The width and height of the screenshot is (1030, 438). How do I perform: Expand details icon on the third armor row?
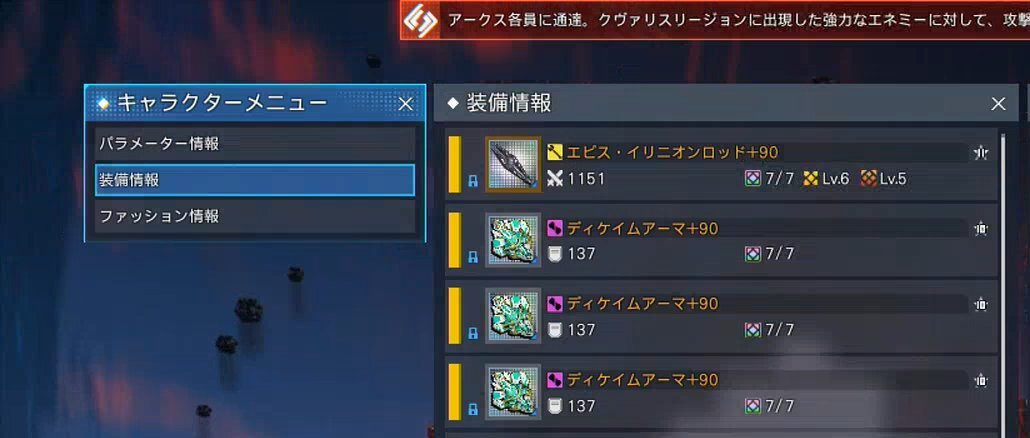click(981, 380)
